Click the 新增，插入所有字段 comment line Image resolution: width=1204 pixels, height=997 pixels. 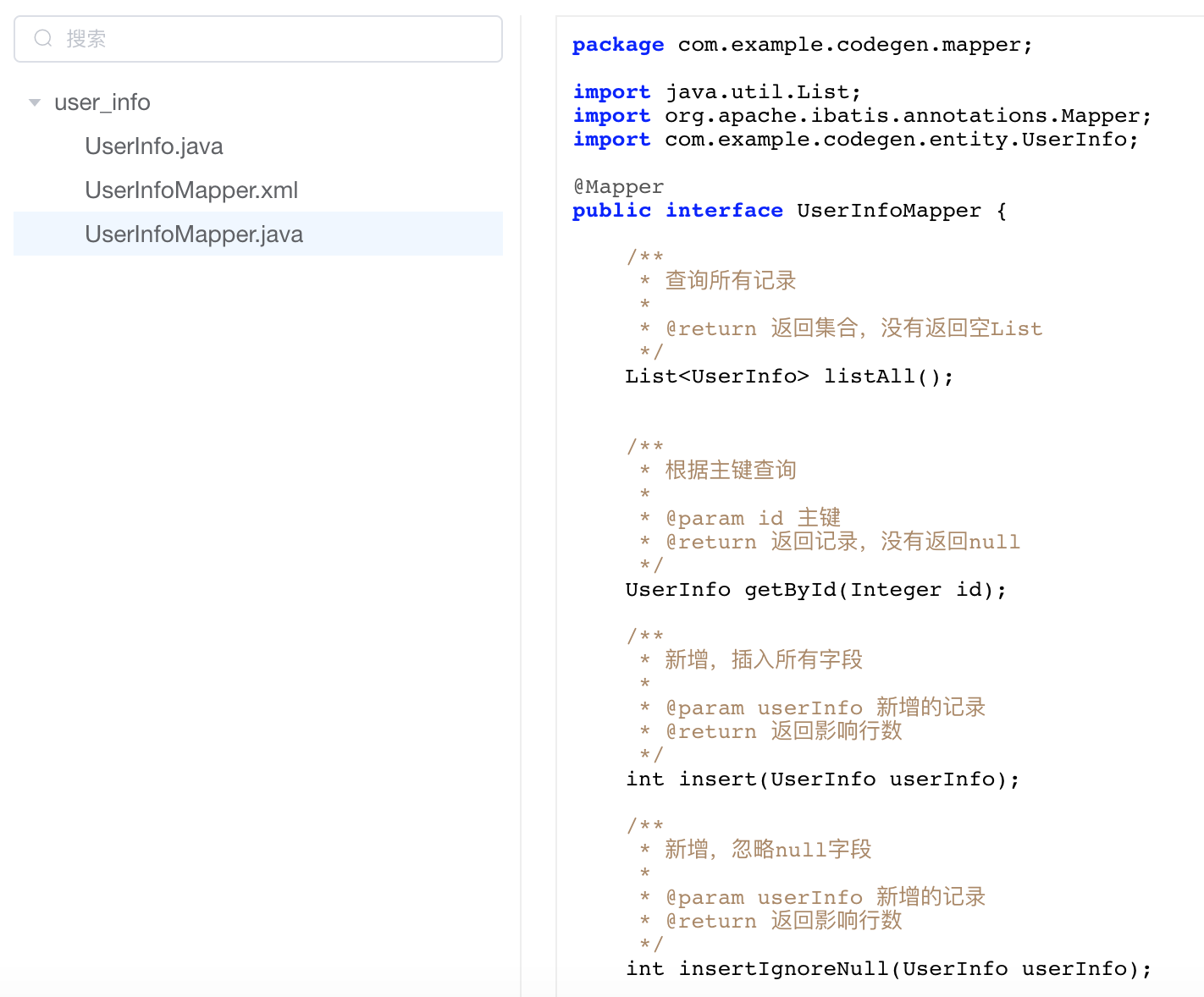[751, 660]
